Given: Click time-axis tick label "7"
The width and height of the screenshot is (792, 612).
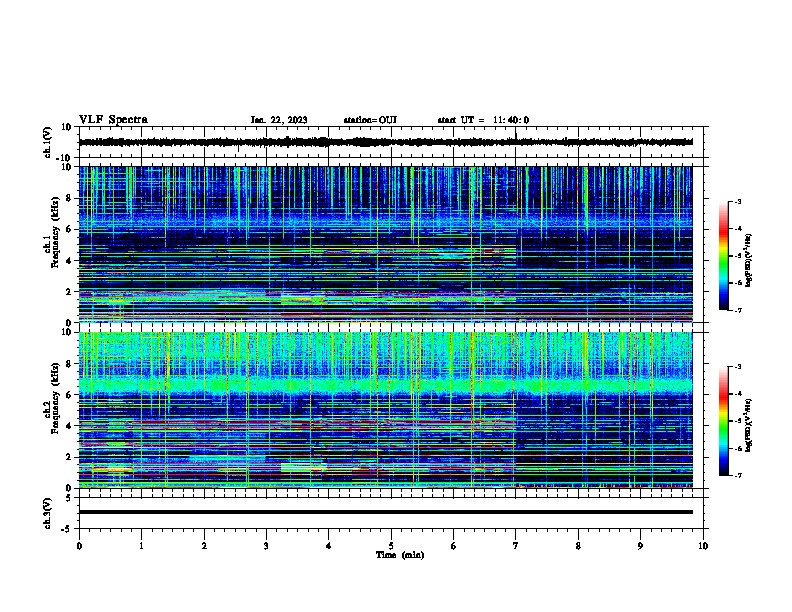Looking at the screenshot, I should tap(516, 546).
